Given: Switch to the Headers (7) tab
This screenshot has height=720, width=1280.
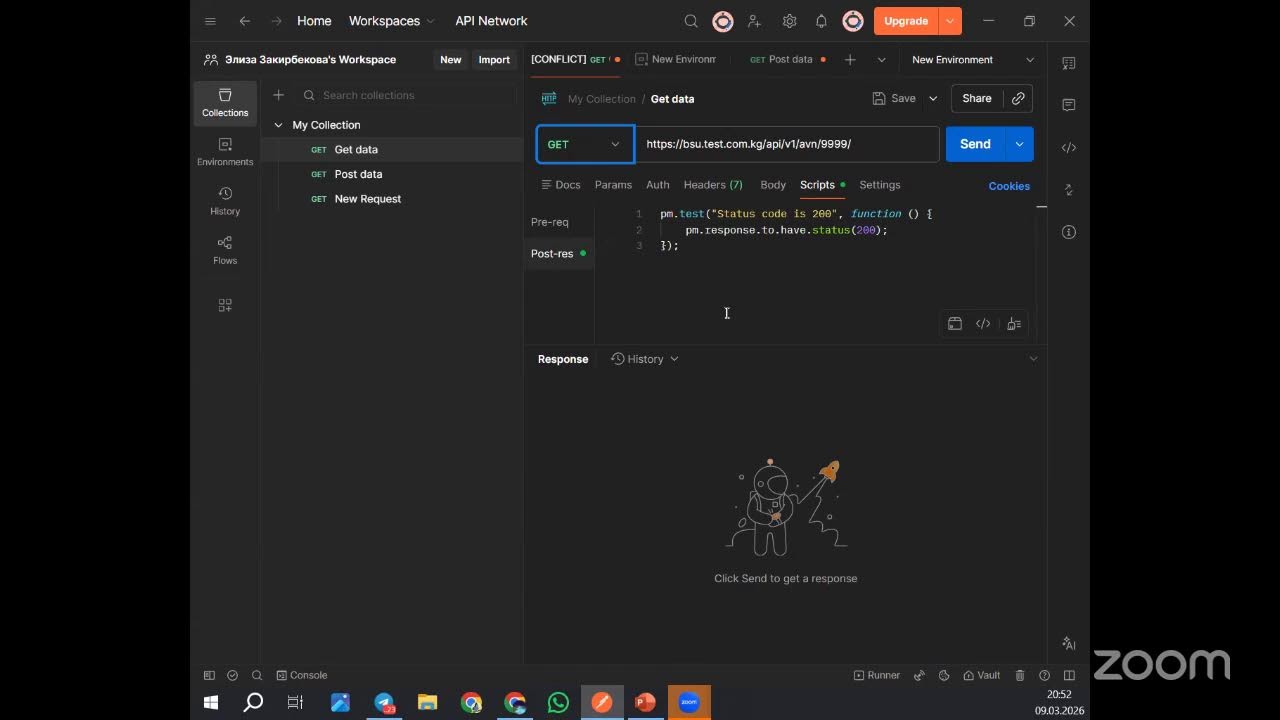Looking at the screenshot, I should click(x=713, y=185).
